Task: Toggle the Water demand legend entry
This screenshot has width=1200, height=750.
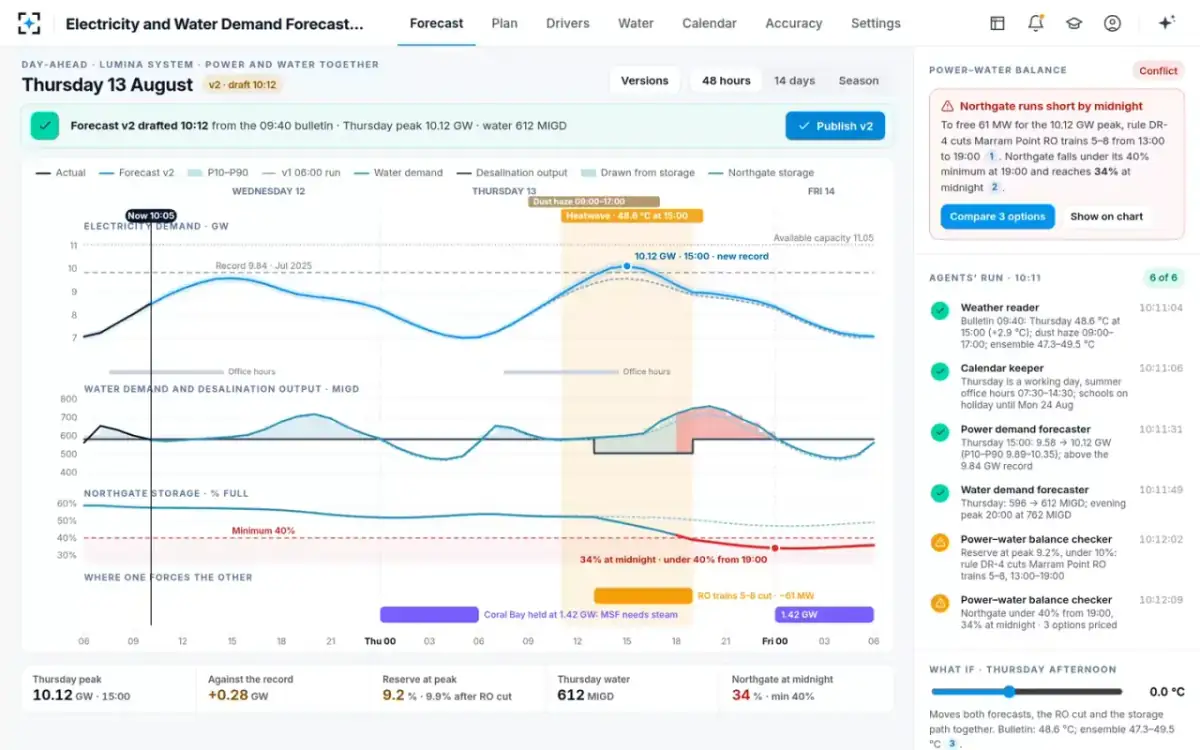Action: (x=398, y=173)
